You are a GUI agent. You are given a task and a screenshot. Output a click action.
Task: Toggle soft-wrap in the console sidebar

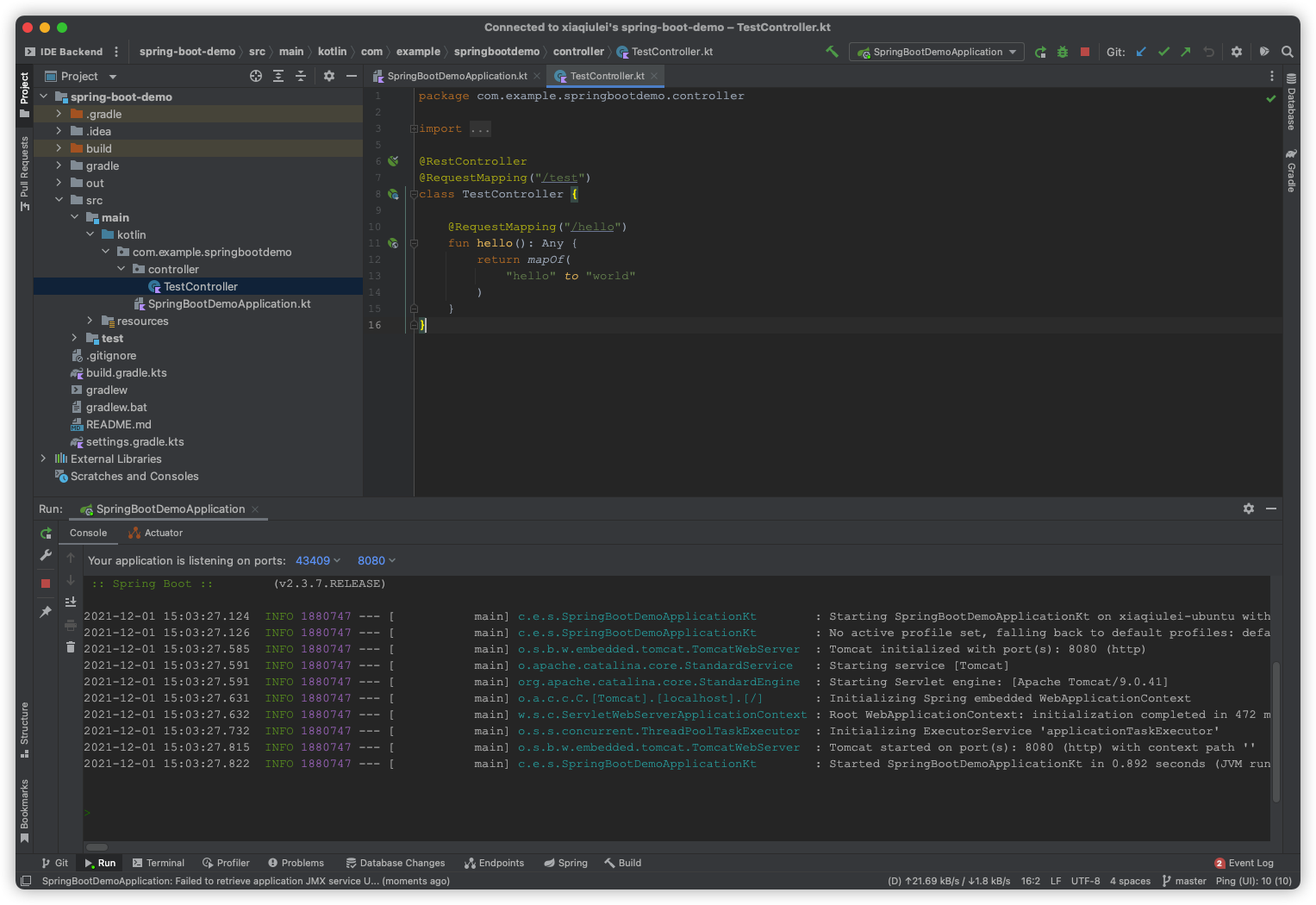(x=71, y=602)
